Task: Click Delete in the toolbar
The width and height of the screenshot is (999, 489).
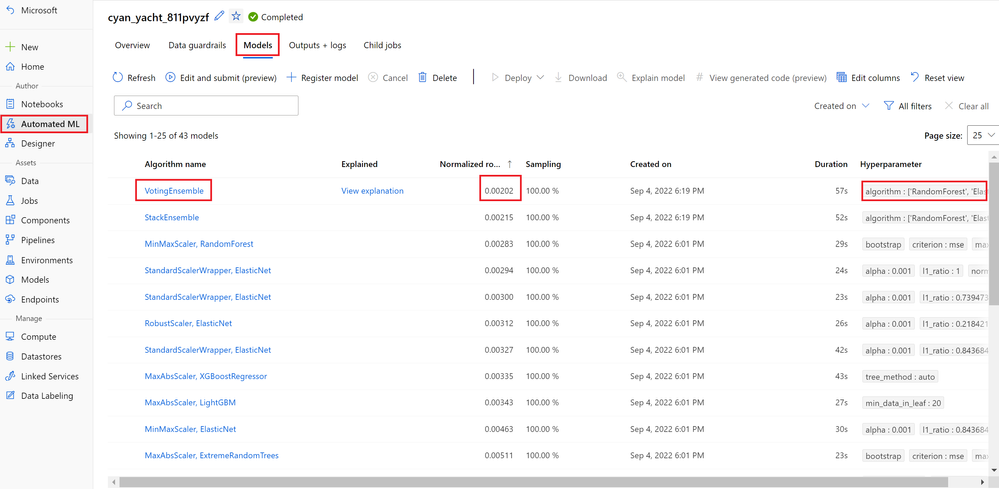Action: tap(438, 78)
